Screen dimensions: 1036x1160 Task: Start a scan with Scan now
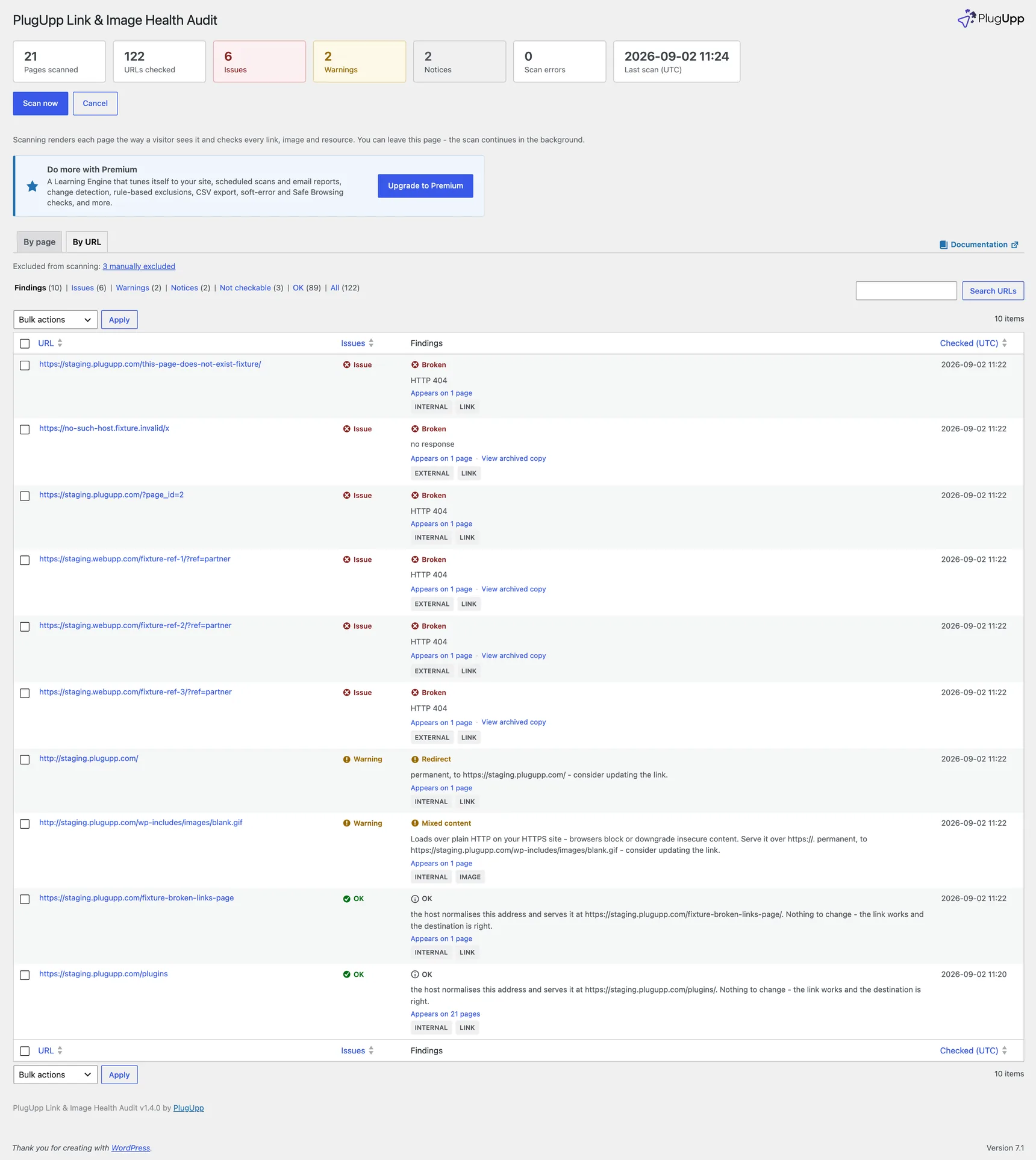[x=40, y=104]
